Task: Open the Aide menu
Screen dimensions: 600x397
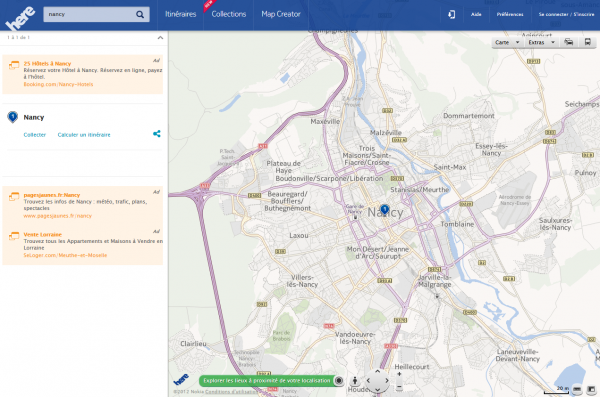Action: 476,15
